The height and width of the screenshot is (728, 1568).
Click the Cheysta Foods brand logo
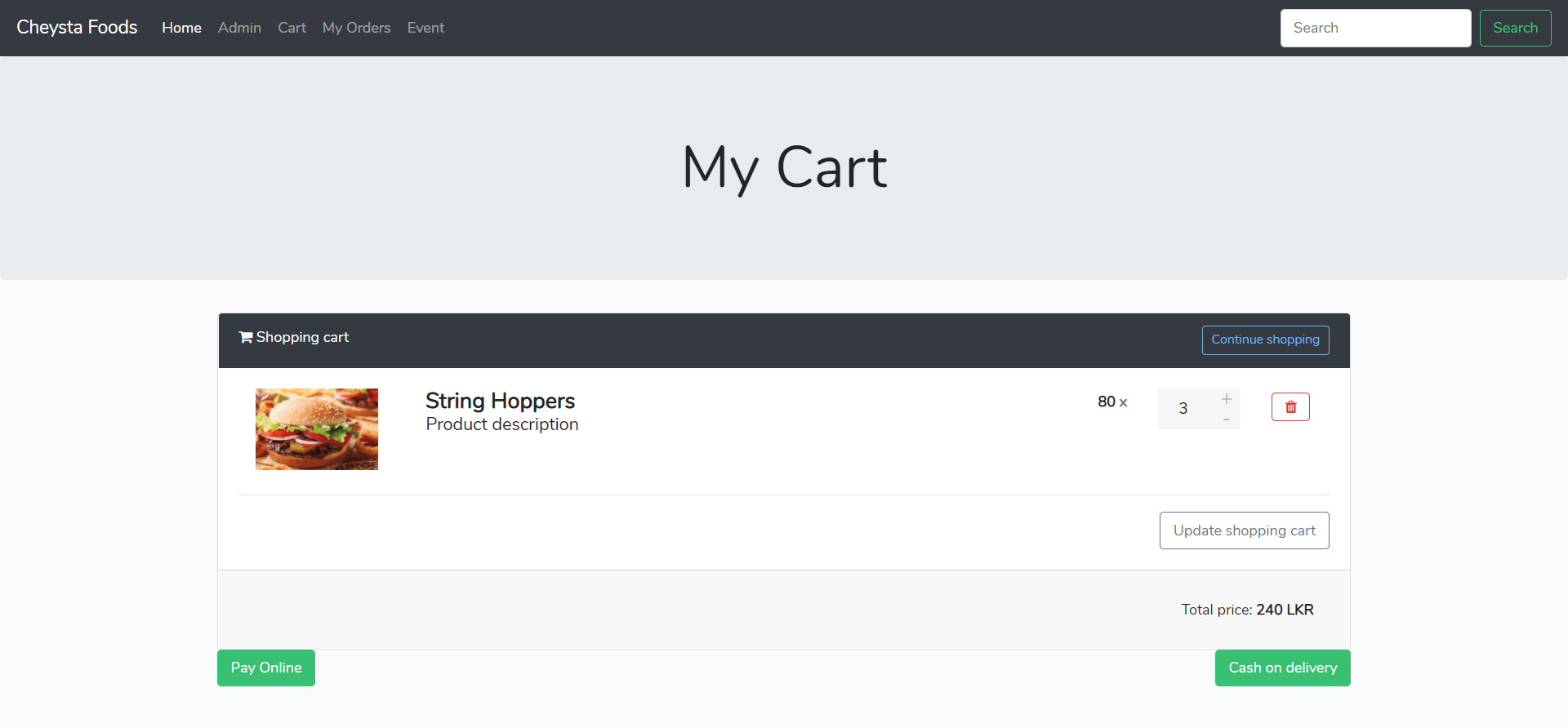[x=77, y=27]
